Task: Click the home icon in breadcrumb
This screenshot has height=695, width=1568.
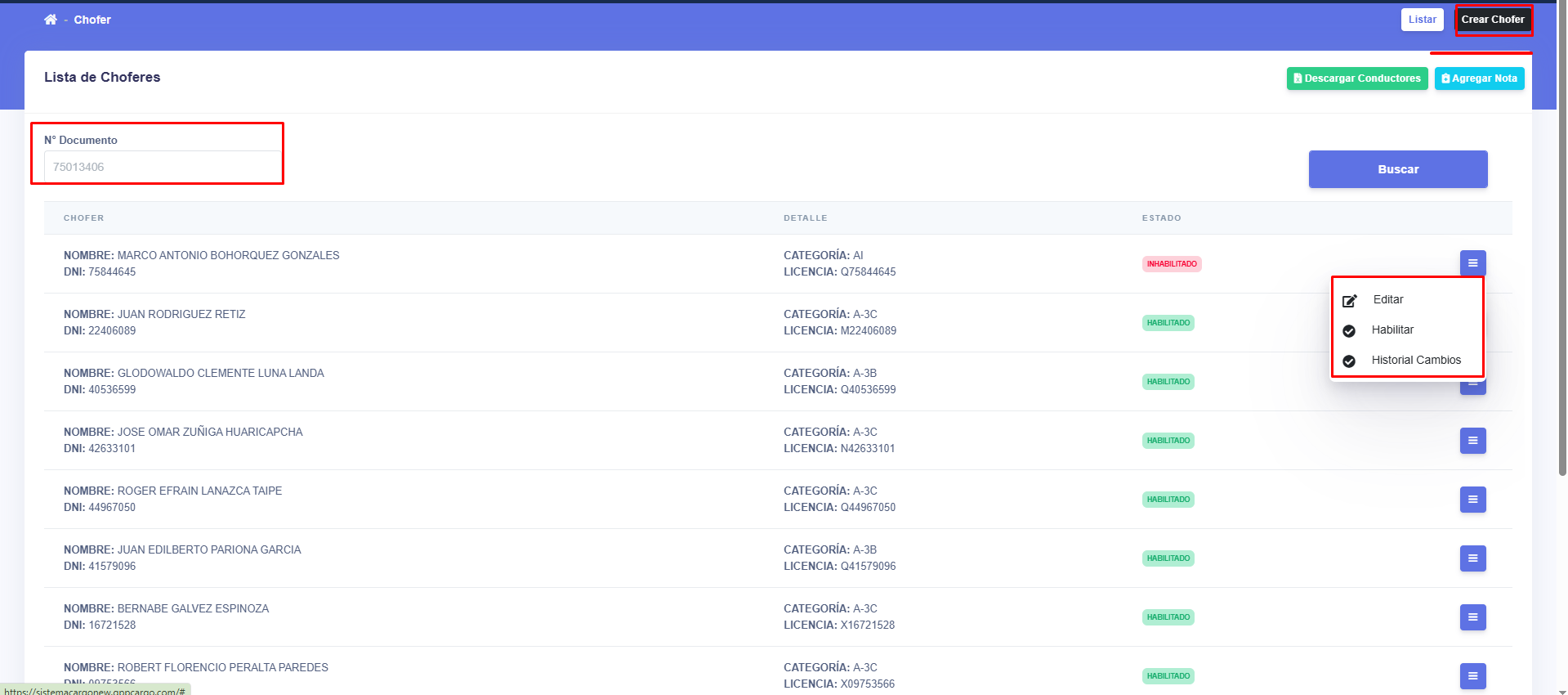Action: [51, 20]
